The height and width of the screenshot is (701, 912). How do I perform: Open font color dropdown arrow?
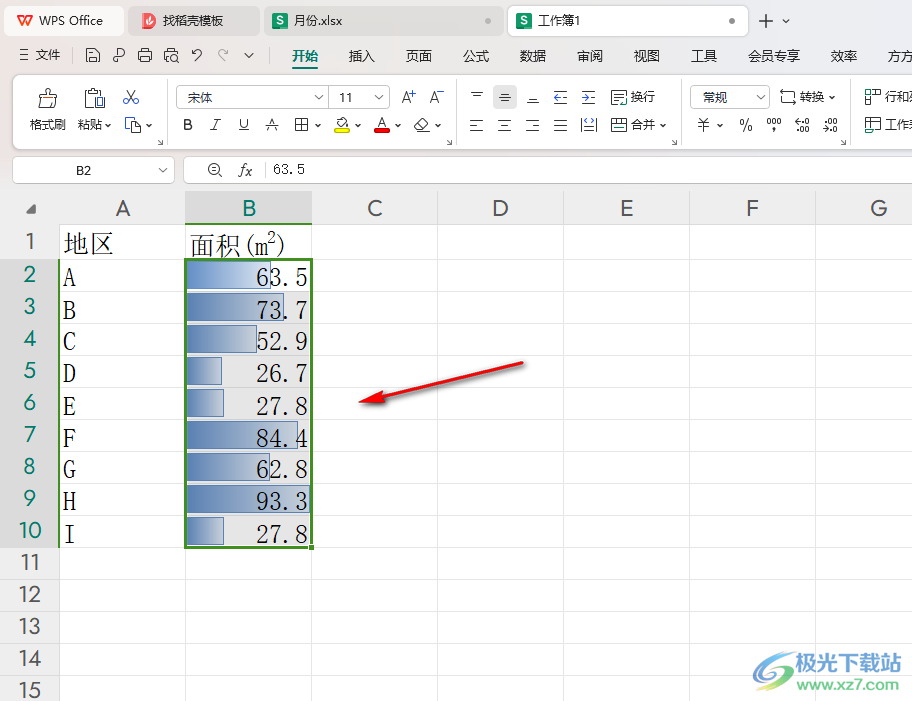click(x=398, y=125)
